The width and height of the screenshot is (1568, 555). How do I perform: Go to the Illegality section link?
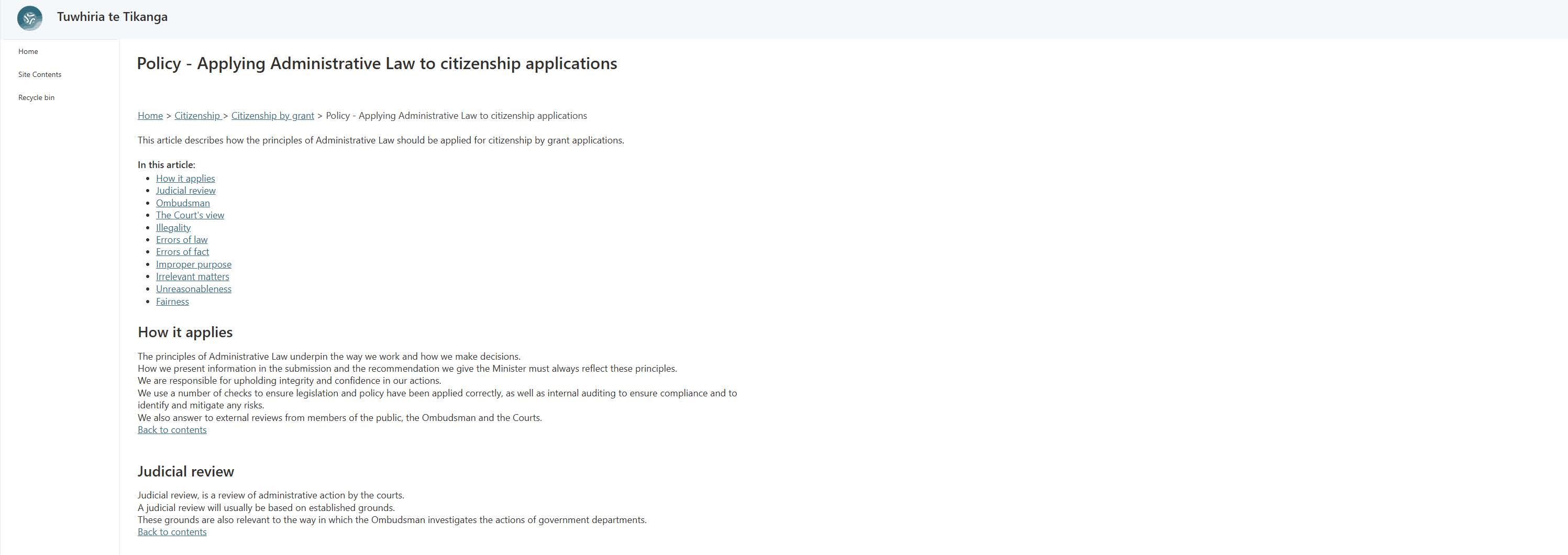173,228
